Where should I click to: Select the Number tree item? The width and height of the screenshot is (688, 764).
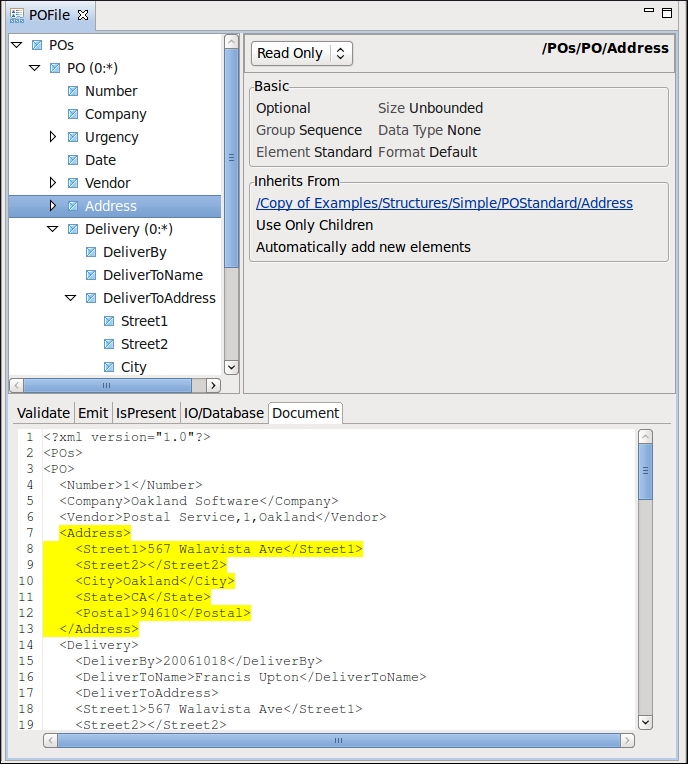click(111, 91)
